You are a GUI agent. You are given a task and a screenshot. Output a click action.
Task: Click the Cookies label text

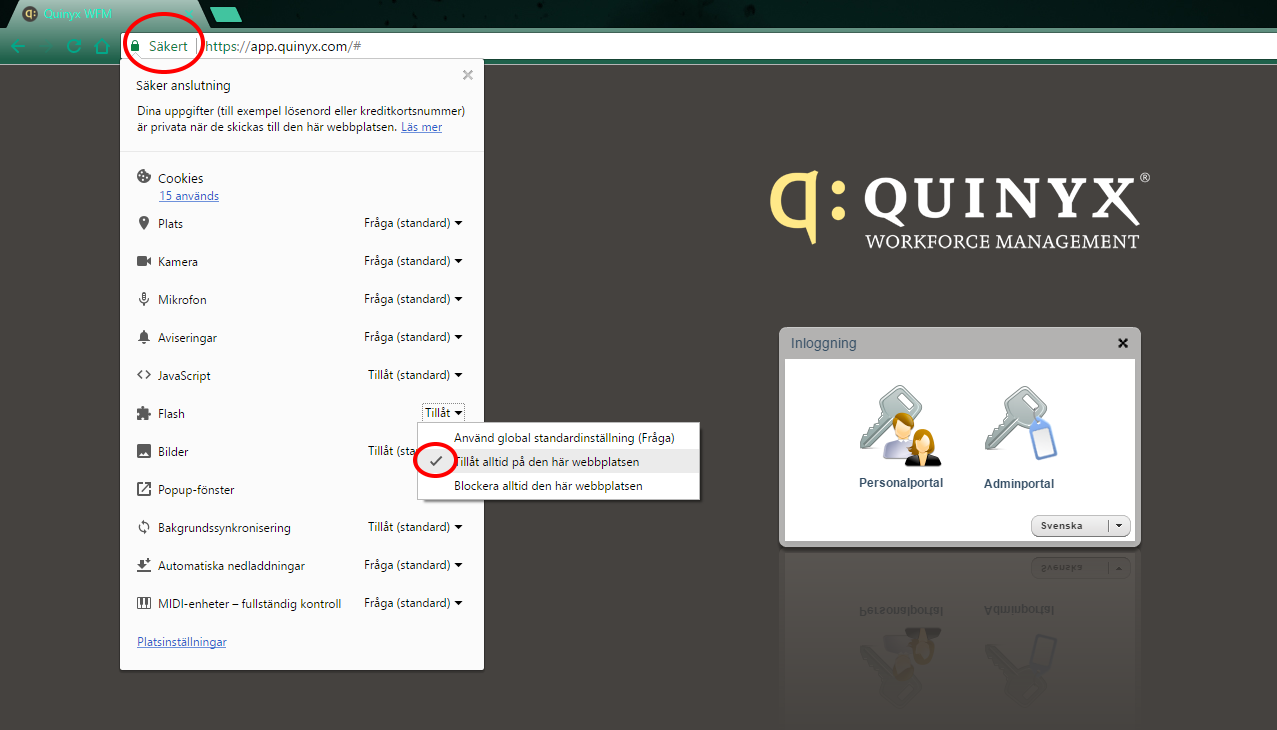click(x=181, y=178)
